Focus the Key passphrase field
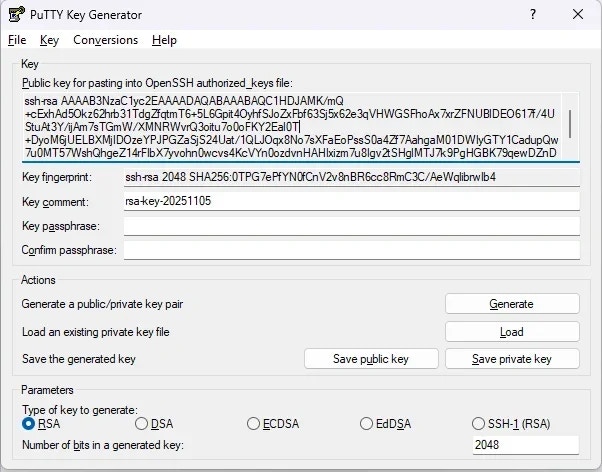Screen dimensions: 602x472 [x=352, y=226]
